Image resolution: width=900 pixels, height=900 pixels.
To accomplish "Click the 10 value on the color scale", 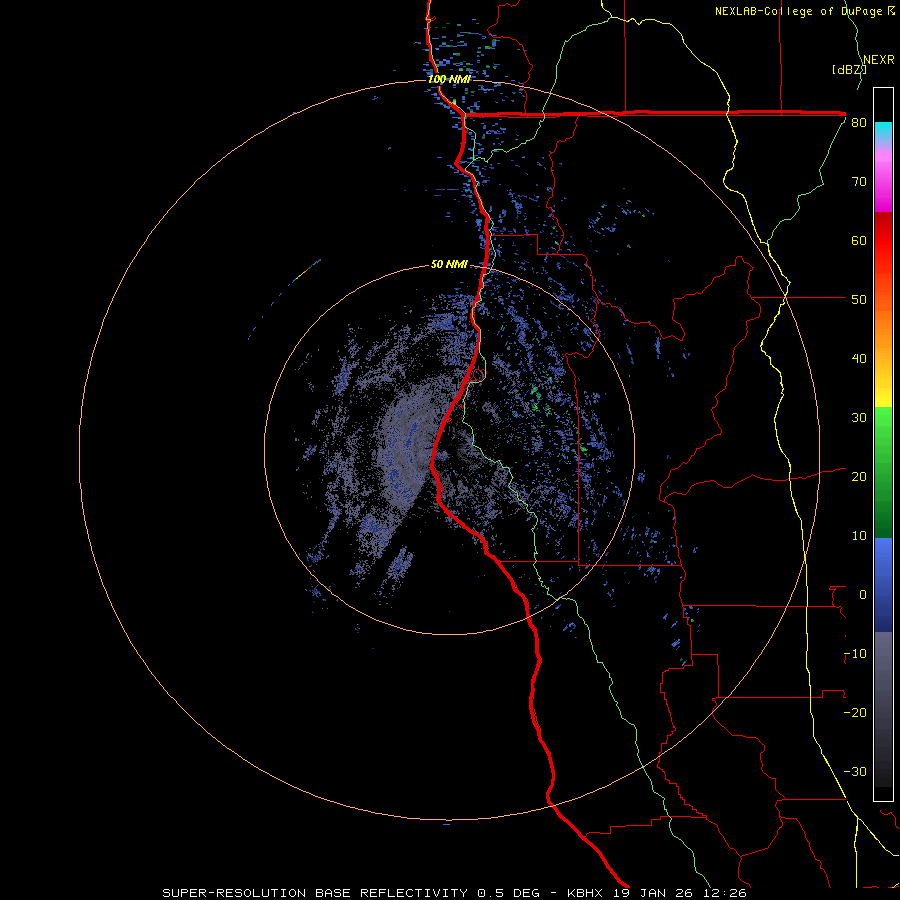I will click(859, 536).
